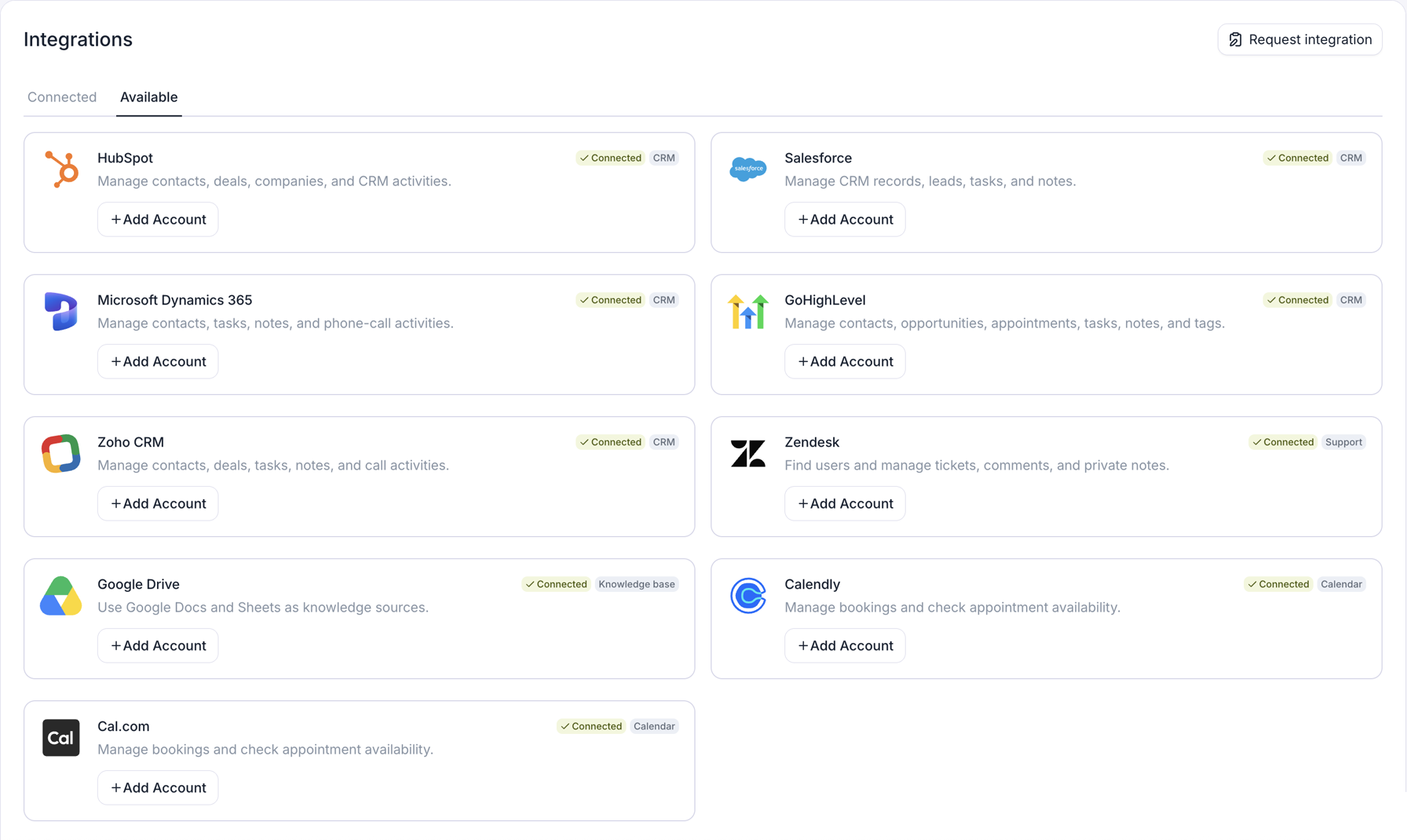Add an account for Microsoft Dynamics 365
Viewport: 1407px width, 840px height.
point(158,361)
